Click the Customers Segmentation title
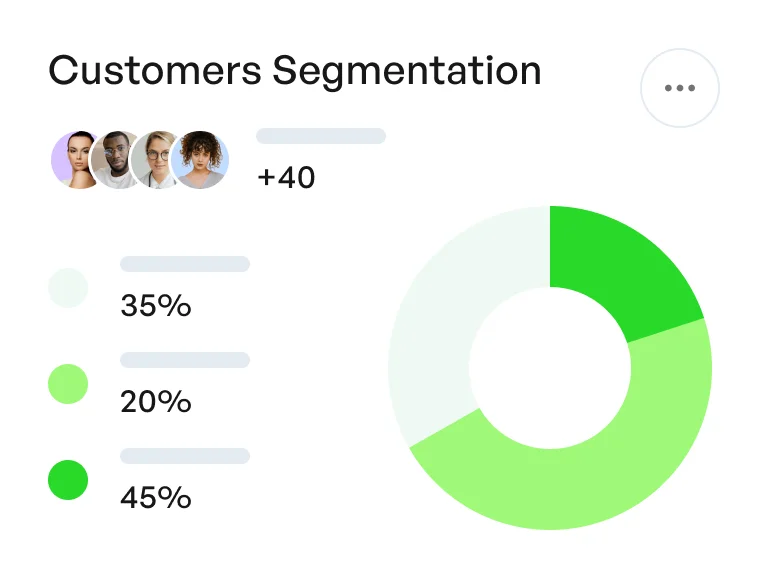The width and height of the screenshot is (768, 576). coord(295,71)
